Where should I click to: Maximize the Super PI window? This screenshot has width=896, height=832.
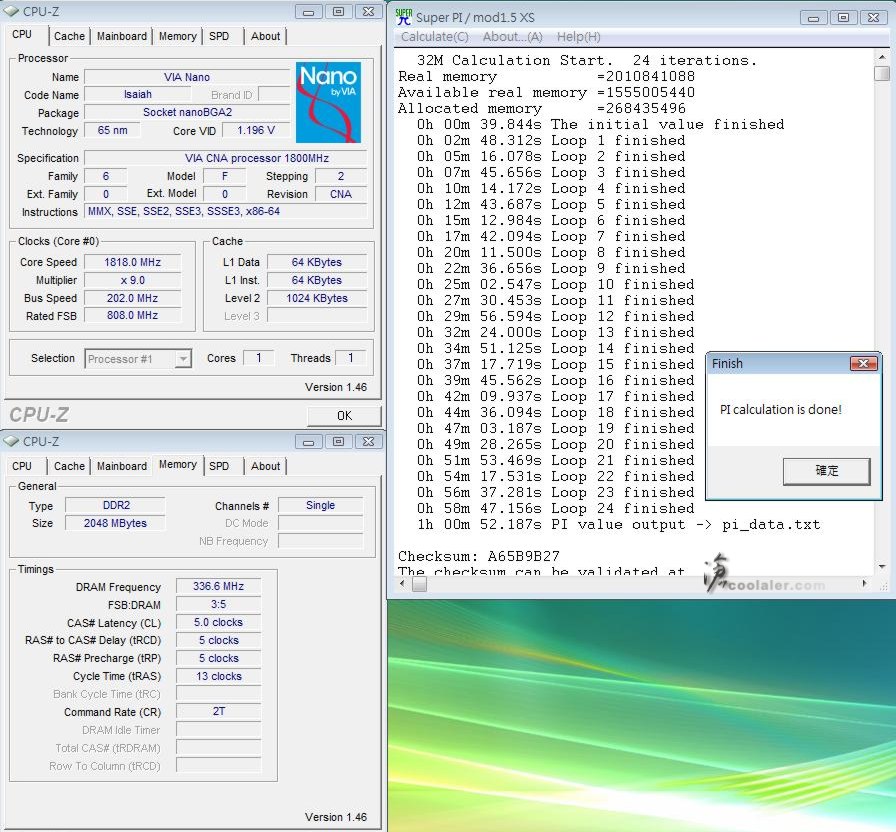point(843,18)
